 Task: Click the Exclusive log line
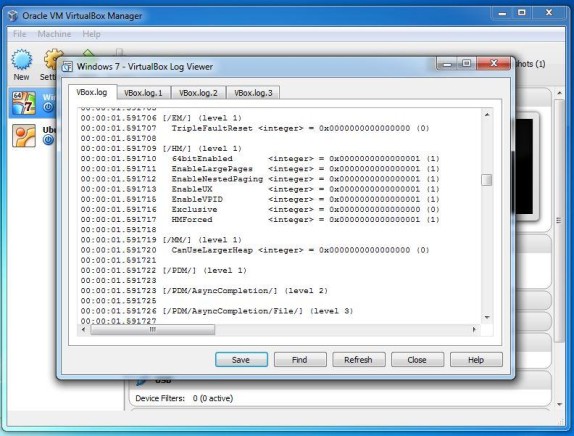tap(260, 209)
